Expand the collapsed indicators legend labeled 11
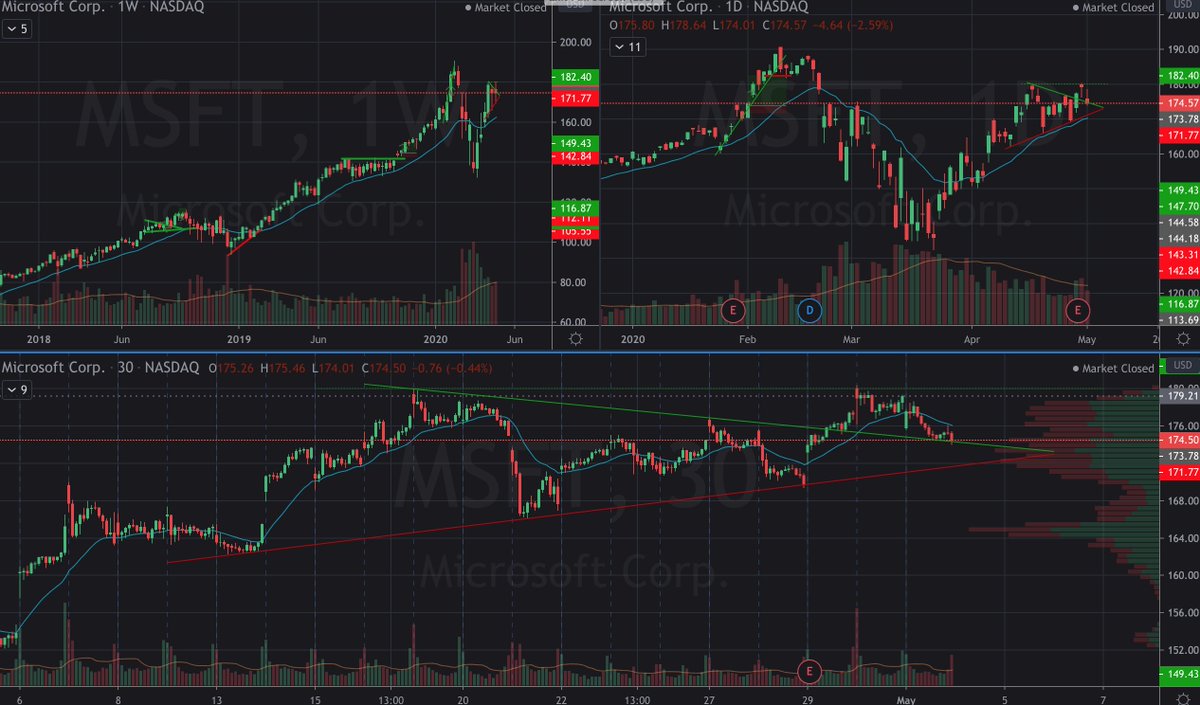The height and width of the screenshot is (705, 1200). pos(628,47)
